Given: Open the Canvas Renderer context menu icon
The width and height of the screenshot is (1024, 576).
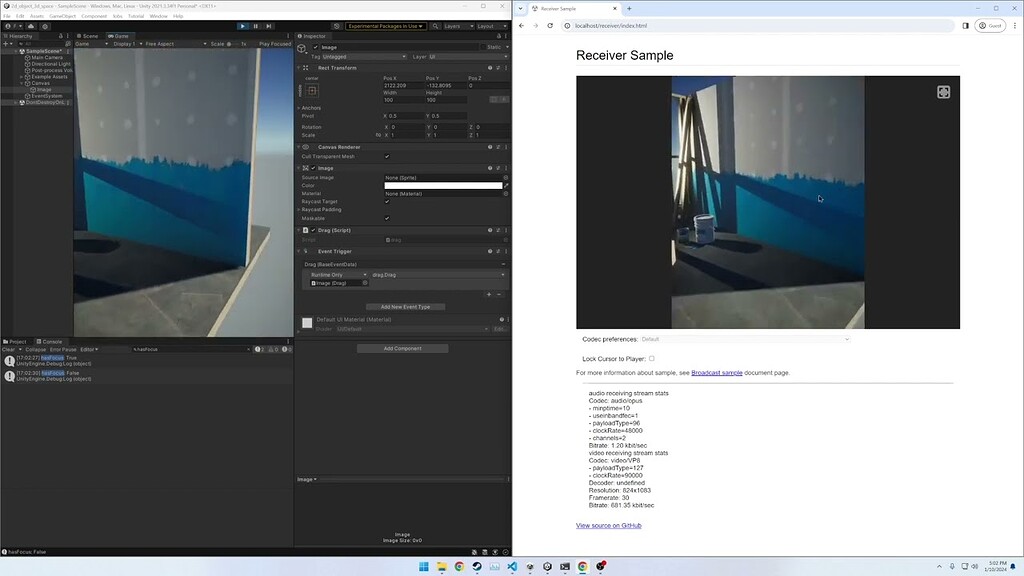Looking at the screenshot, I should (x=507, y=144).
